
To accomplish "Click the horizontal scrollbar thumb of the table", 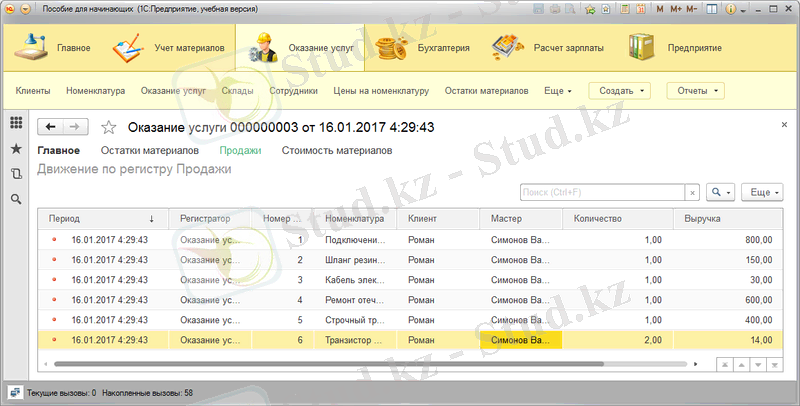I will point(329,364).
